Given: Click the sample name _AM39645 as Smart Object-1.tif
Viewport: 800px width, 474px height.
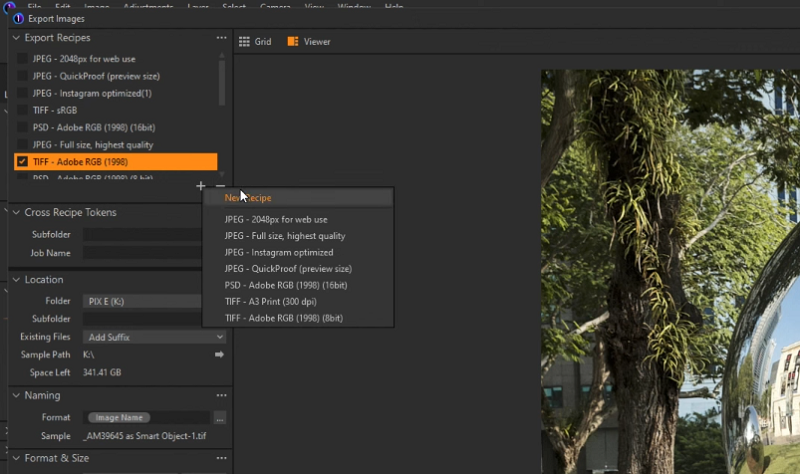Looking at the screenshot, I should tap(144, 436).
